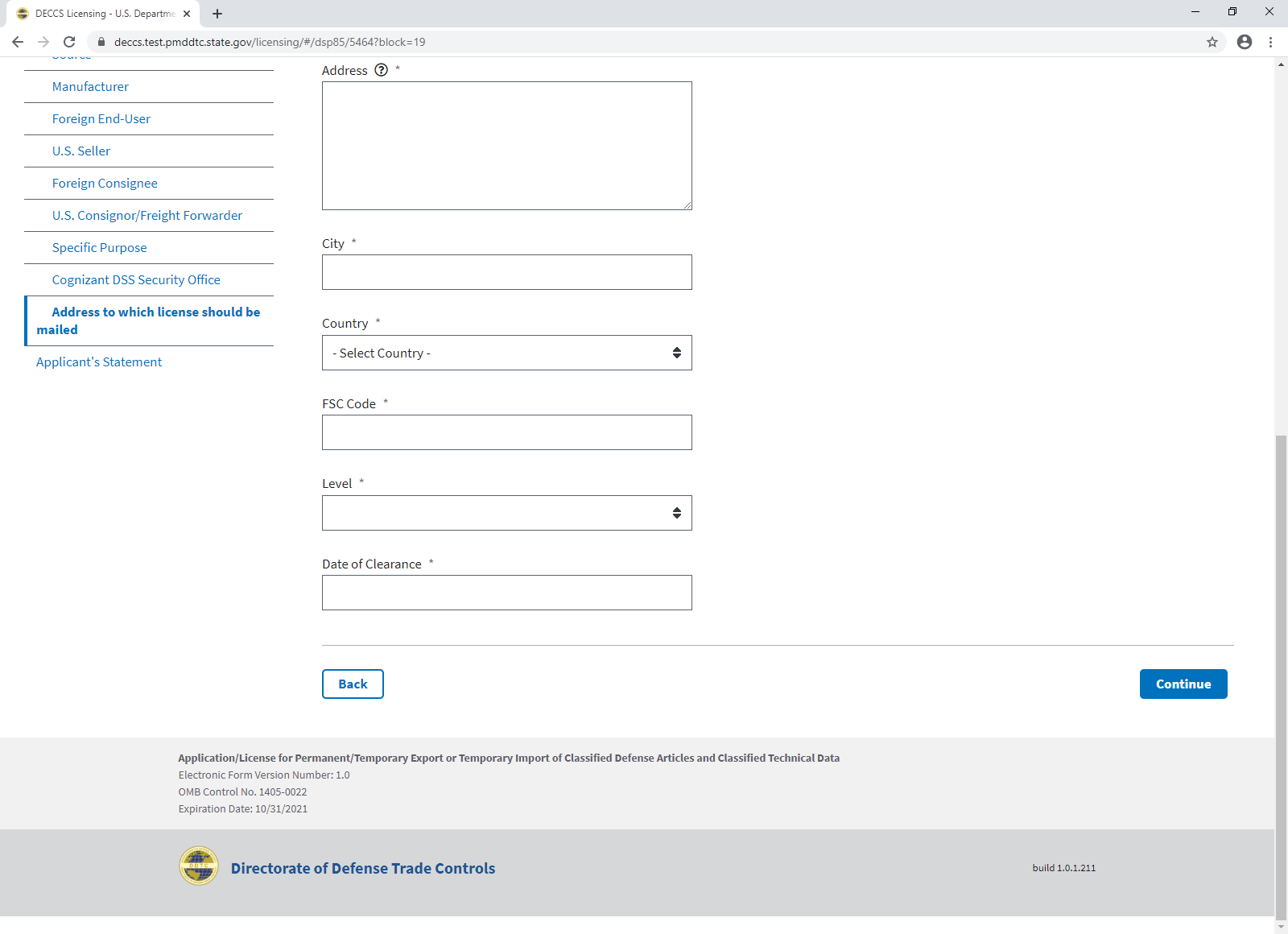Focus the Date of Clearance field
Screen dimensions: 1288x934
pyautogui.click(x=506, y=593)
